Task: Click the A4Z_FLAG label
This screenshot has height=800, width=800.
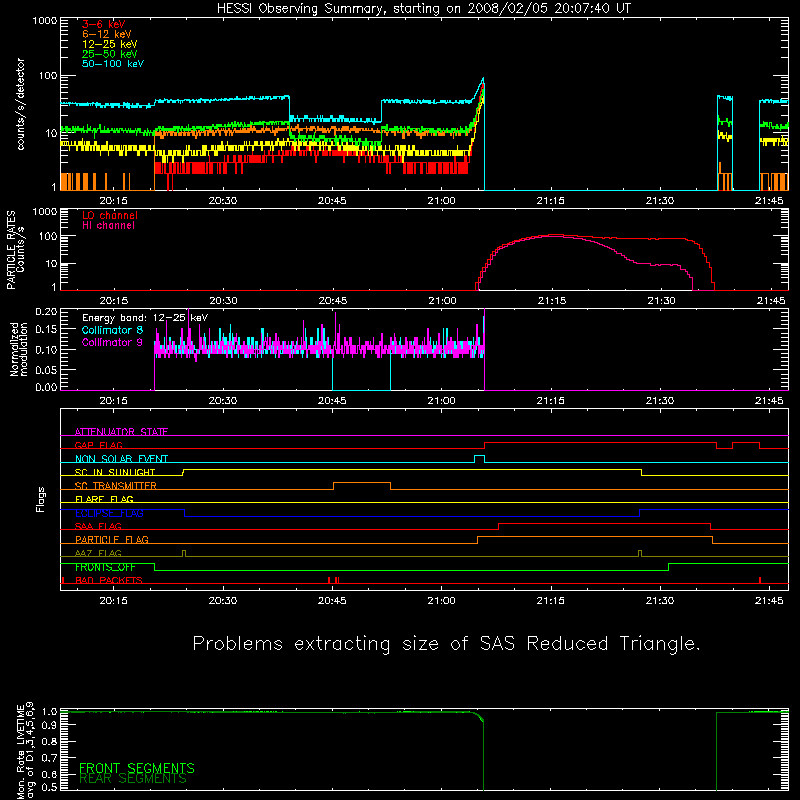Action: click(x=98, y=553)
